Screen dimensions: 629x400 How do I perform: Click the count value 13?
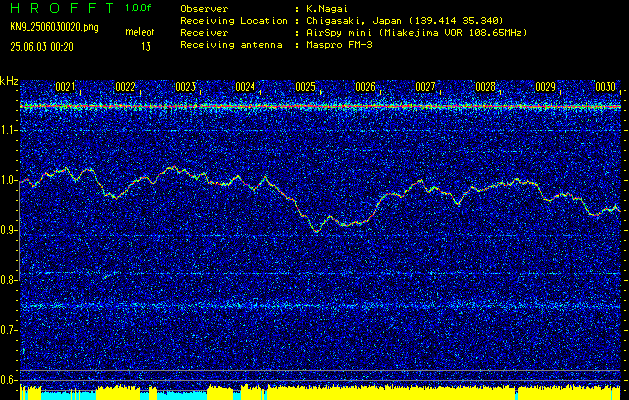146,47
